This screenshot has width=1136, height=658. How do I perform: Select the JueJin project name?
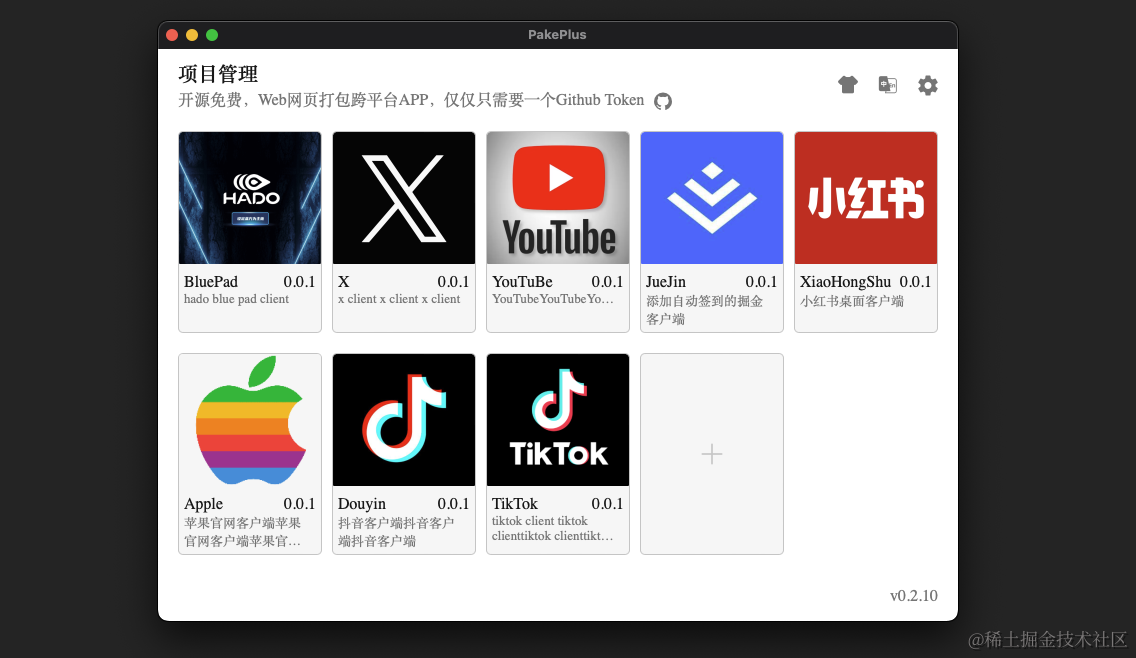coord(666,282)
